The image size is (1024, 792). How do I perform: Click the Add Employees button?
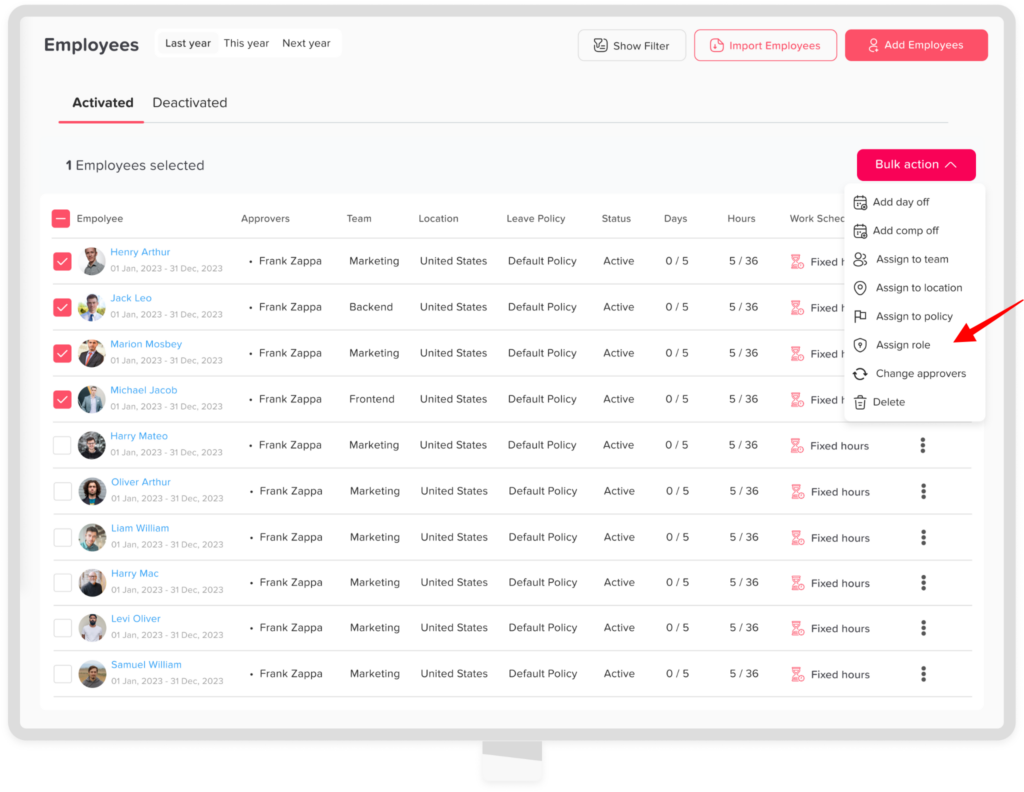[x=916, y=45]
